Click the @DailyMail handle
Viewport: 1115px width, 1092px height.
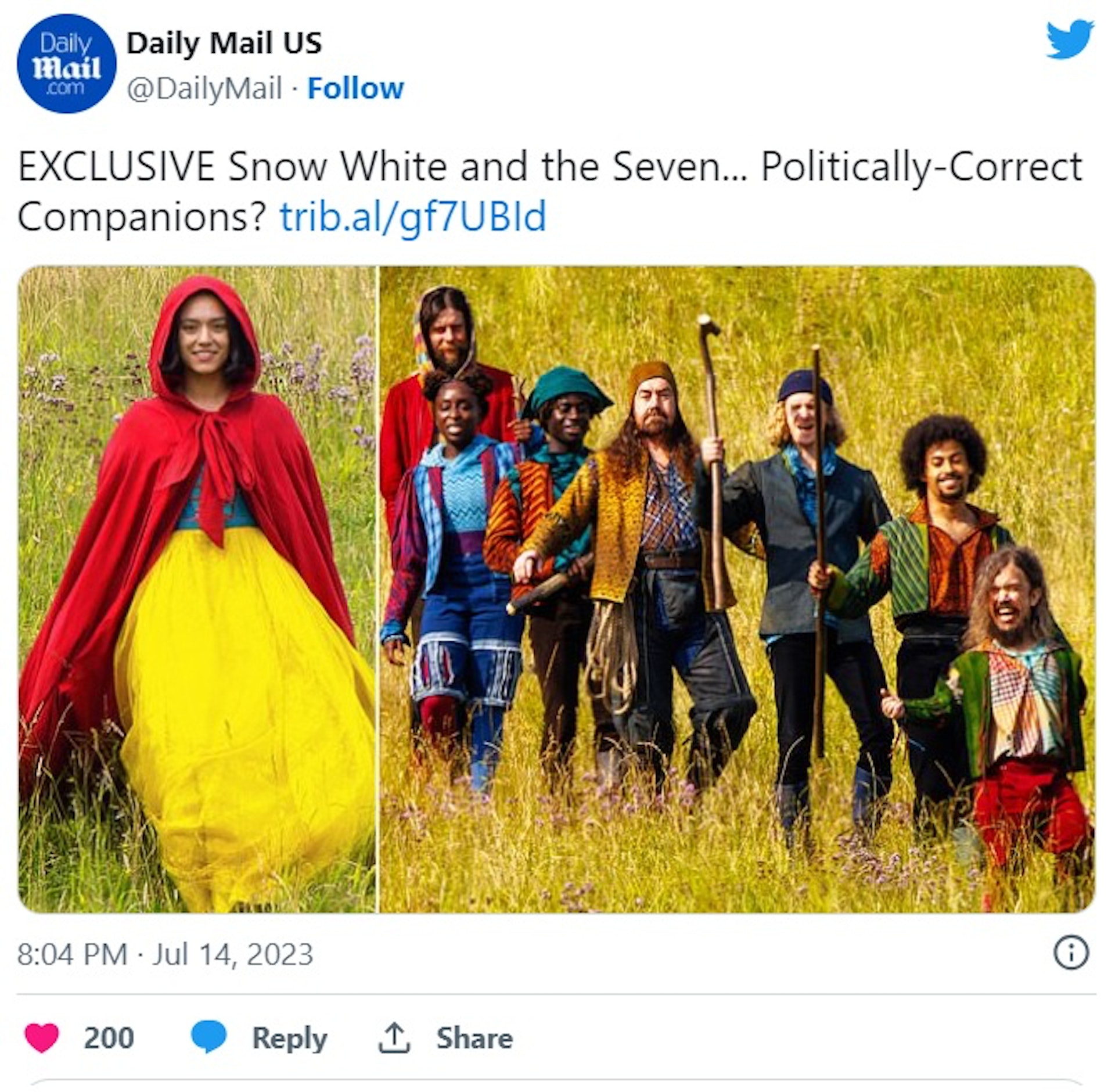point(204,89)
